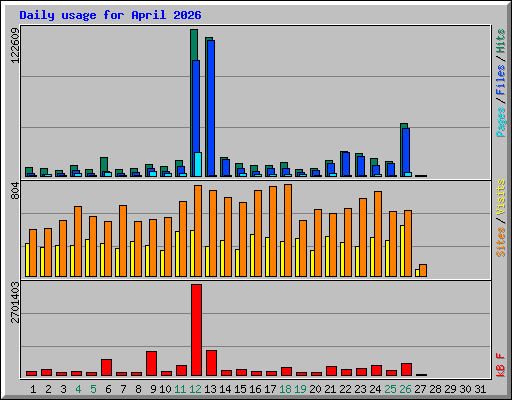This screenshot has height=400, width=512.
Task: Click the 804 visits axis label
Action: point(15,191)
